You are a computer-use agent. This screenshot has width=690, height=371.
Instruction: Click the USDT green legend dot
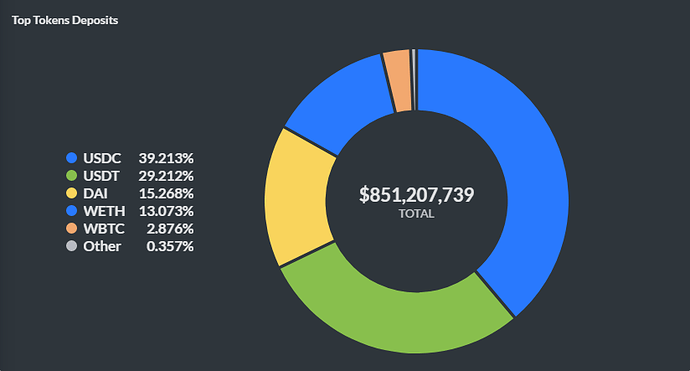click(x=71, y=176)
